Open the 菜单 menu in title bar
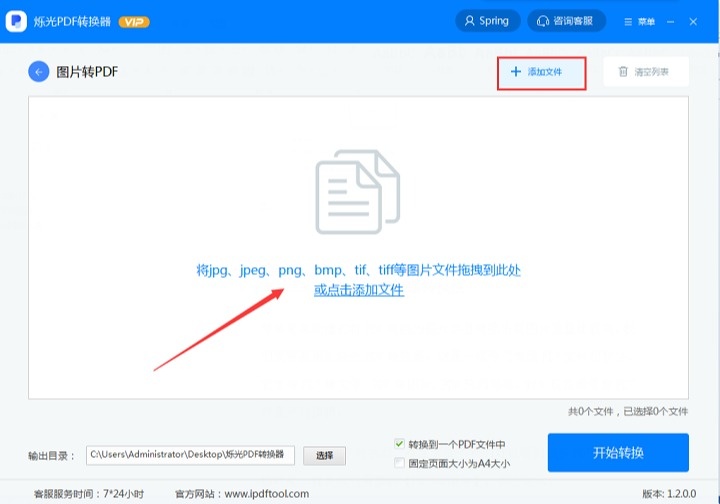Screen dimensions: 720x504 [x=641, y=21]
